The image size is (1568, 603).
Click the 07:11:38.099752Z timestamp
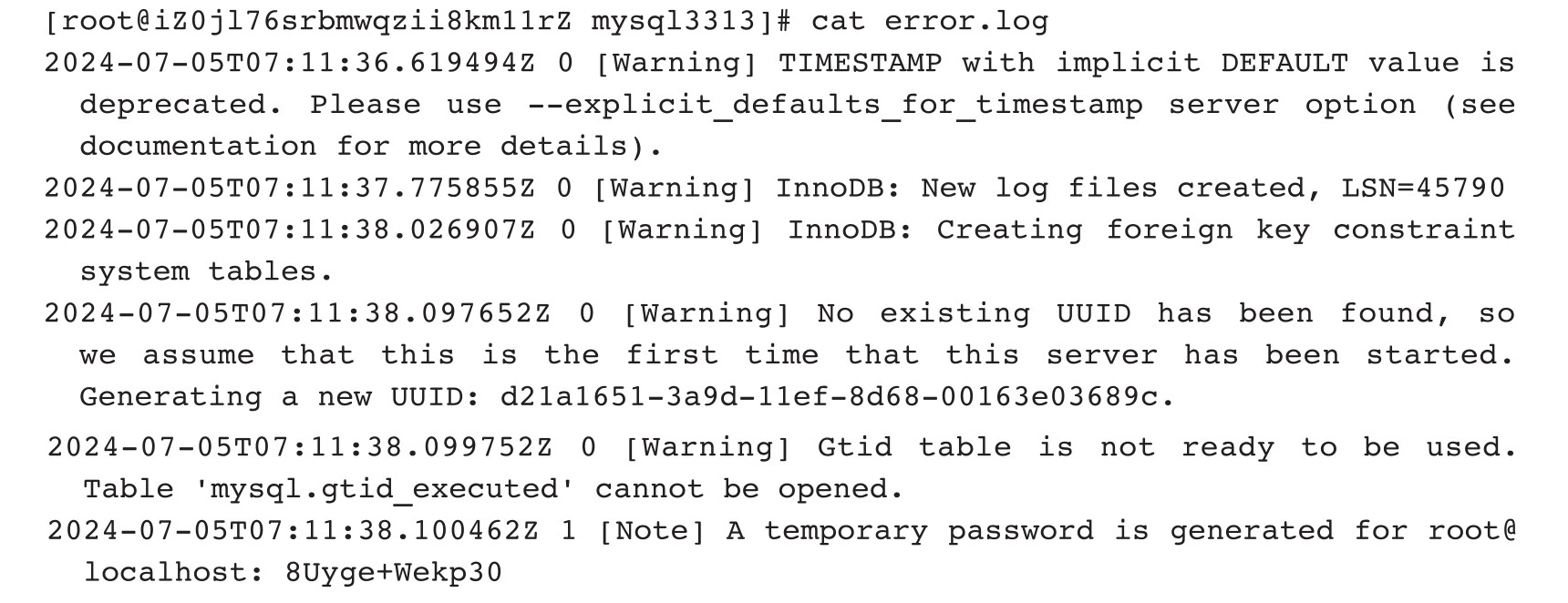[x=299, y=448]
